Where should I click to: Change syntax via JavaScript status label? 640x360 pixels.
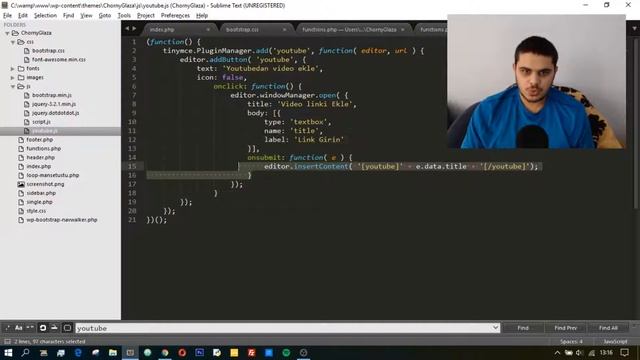[615, 341]
